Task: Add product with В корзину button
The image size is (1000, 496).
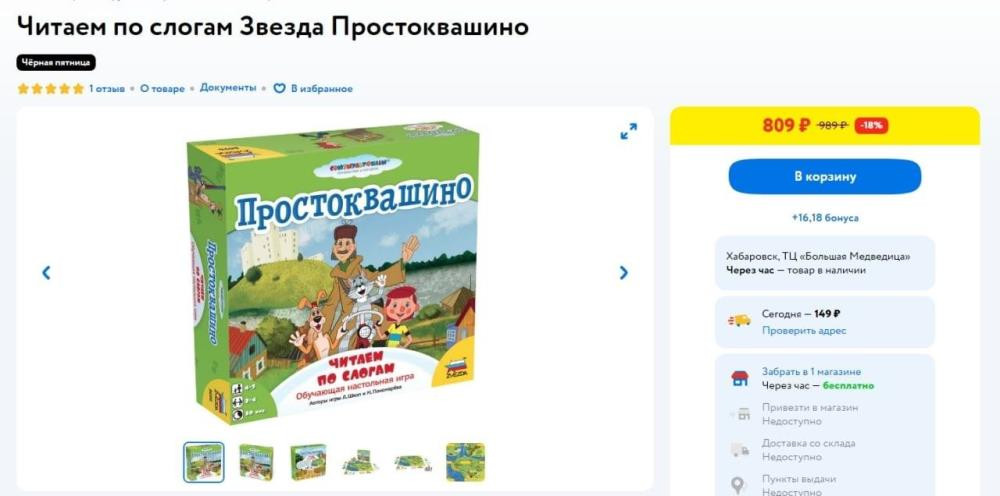Action: 825,177
